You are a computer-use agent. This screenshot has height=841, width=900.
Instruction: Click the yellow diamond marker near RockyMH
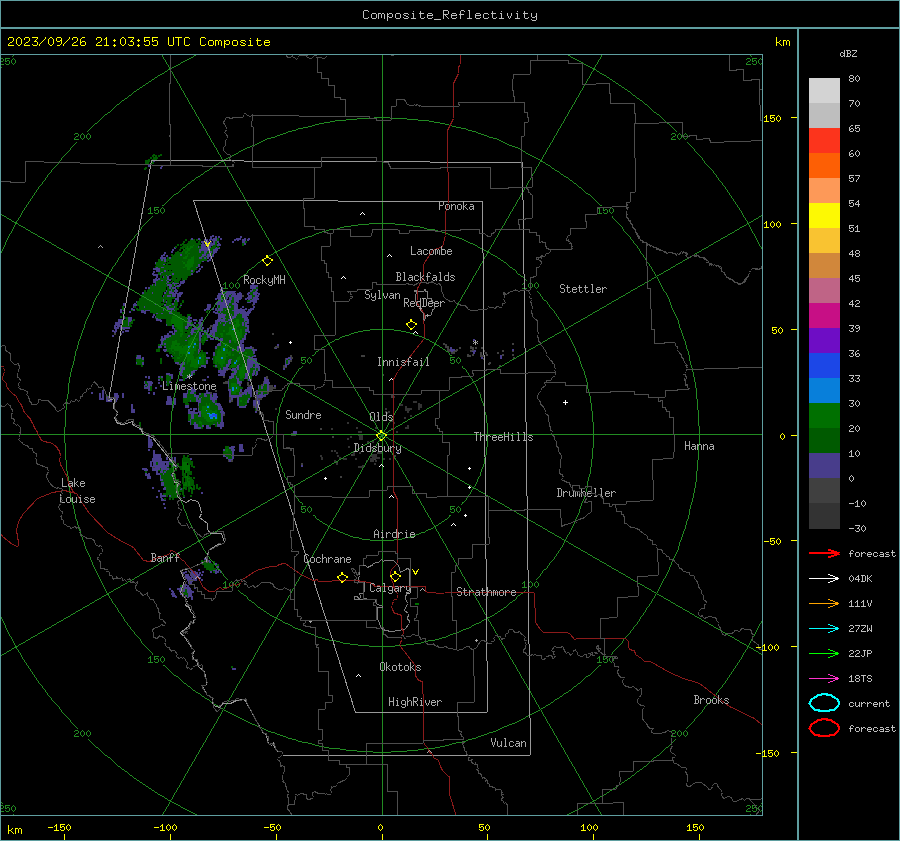[267, 261]
